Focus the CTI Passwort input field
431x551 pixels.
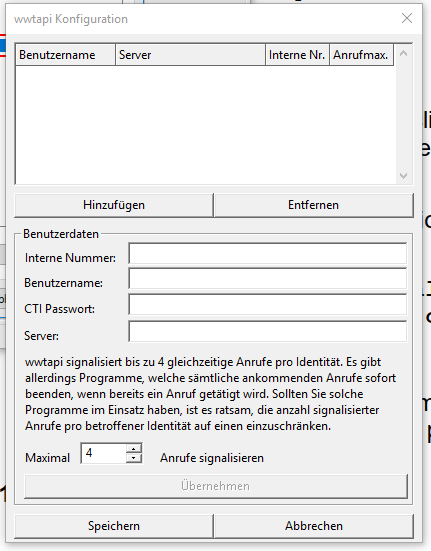click(x=268, y=305)
